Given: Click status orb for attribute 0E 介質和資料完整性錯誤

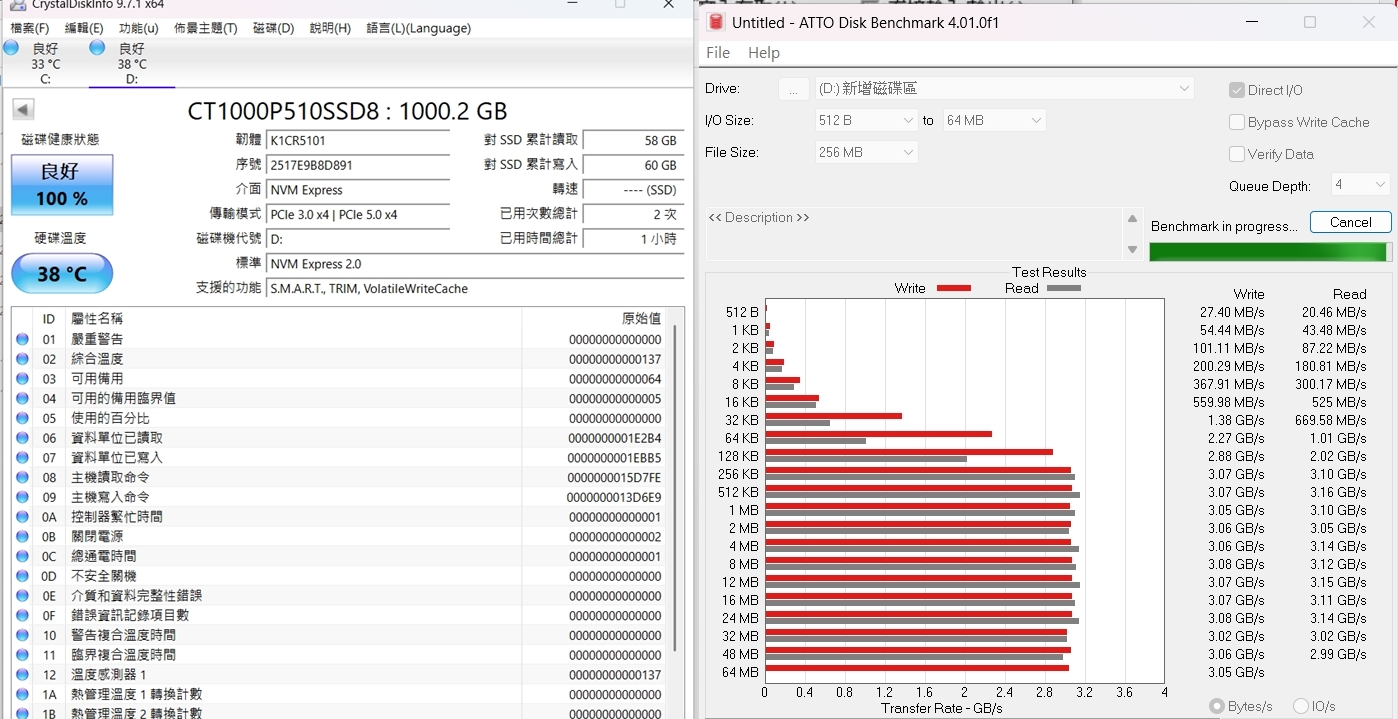Looking at the screenshot, I should 23,596.
